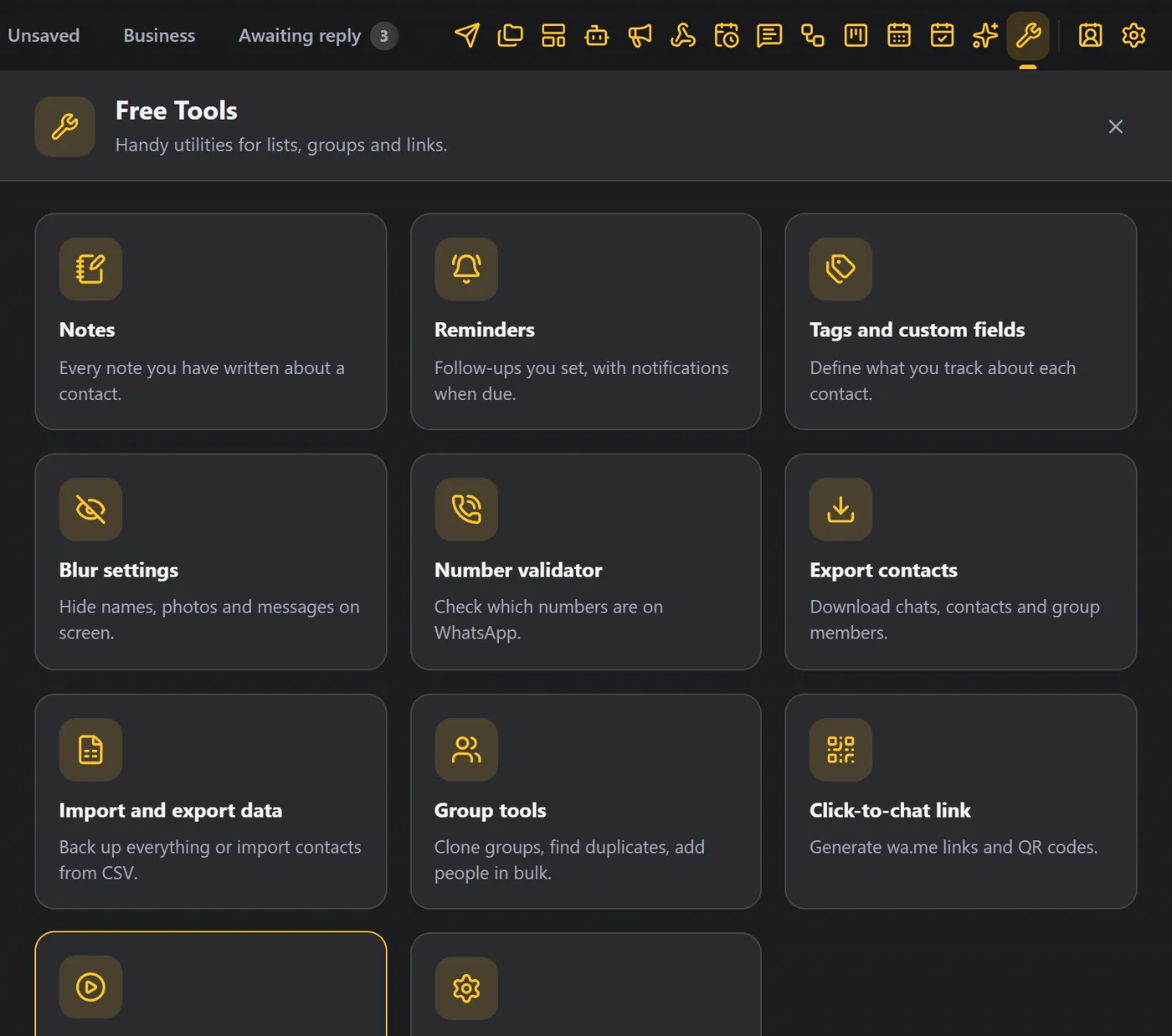Screen dimensions: 1172x1036
Task: Open the Click-to-chat link title
Action: (890, 810)
